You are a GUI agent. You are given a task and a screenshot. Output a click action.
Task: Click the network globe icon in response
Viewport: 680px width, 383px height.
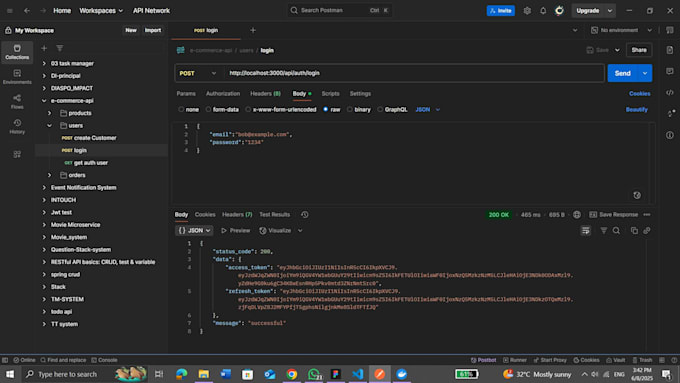tap(577, 215)
